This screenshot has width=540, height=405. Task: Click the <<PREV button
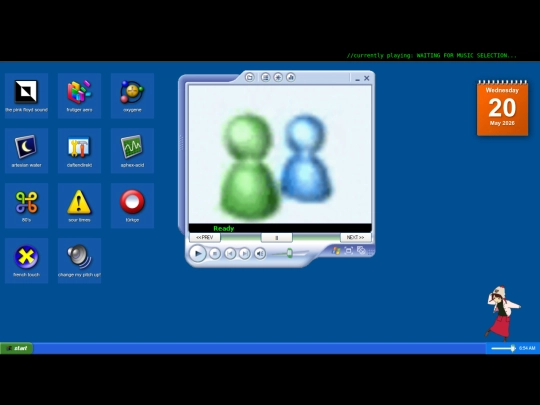[205, 237]
